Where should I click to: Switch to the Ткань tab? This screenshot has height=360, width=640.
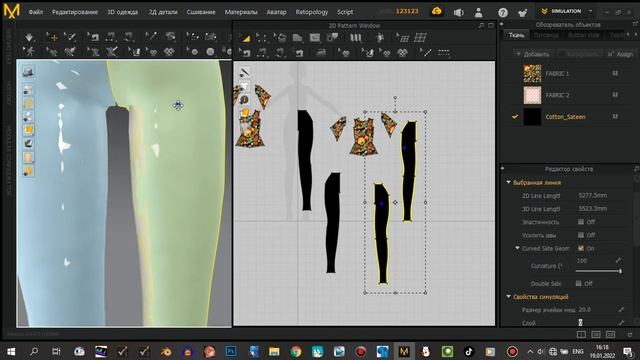pos(516,35)
